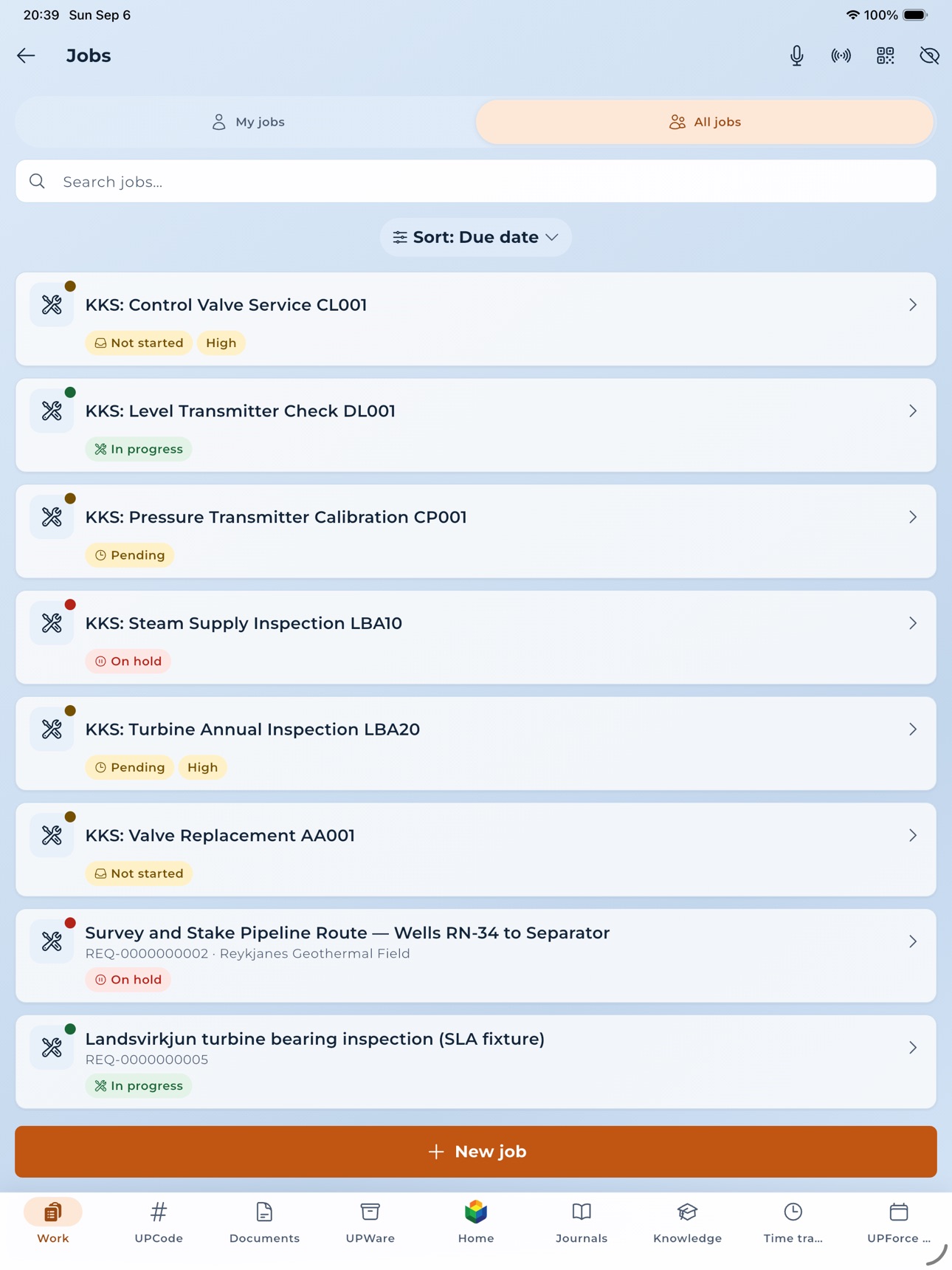This screenshot has height=1270, width=952.
Task: Focus the Search jobs field
Action: click(x=476, y=182)
